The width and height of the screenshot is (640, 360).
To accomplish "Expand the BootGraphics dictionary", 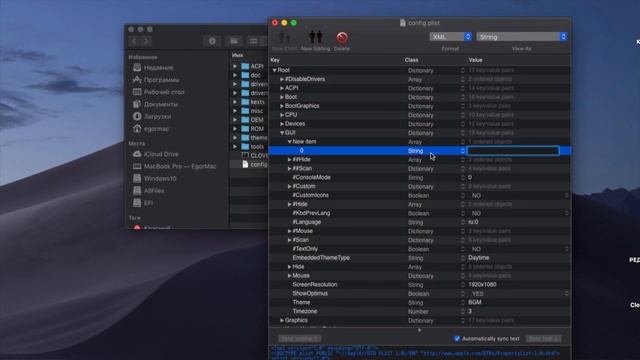I will (x=282, y=106).
